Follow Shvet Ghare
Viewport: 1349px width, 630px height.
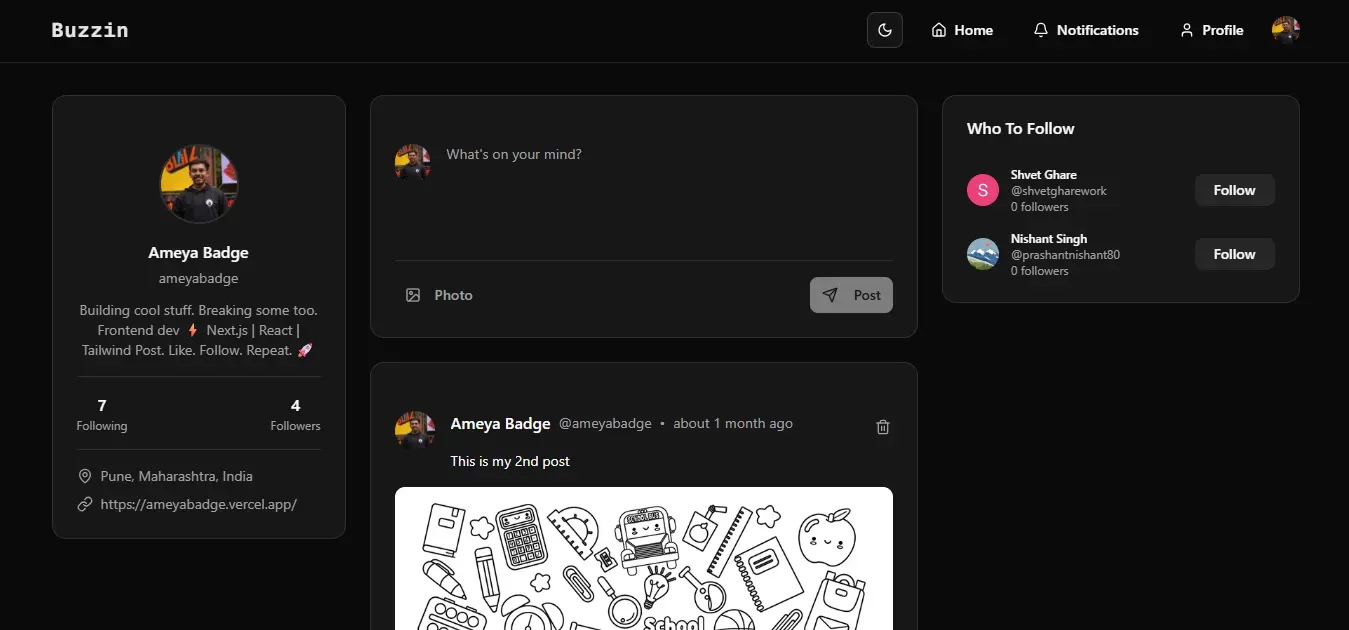point(1234,190)
